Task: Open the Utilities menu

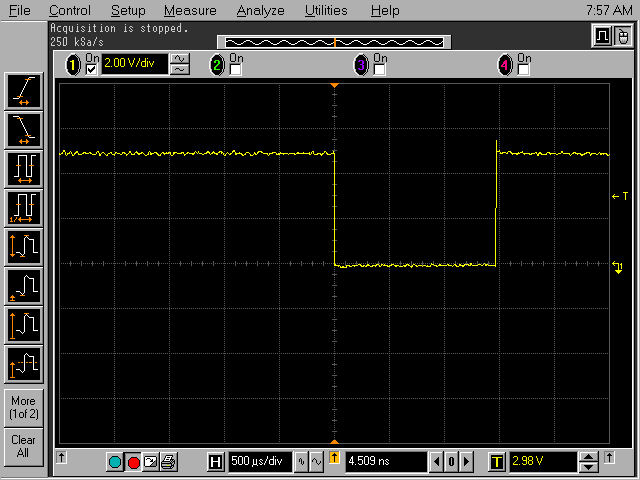Action: pos(326,10)
